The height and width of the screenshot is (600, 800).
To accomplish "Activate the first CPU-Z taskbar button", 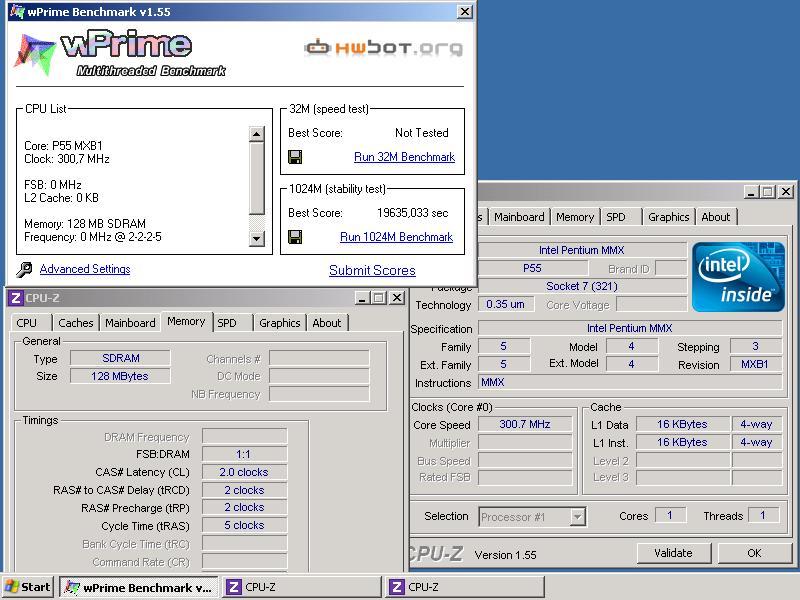I will [302, 587].
